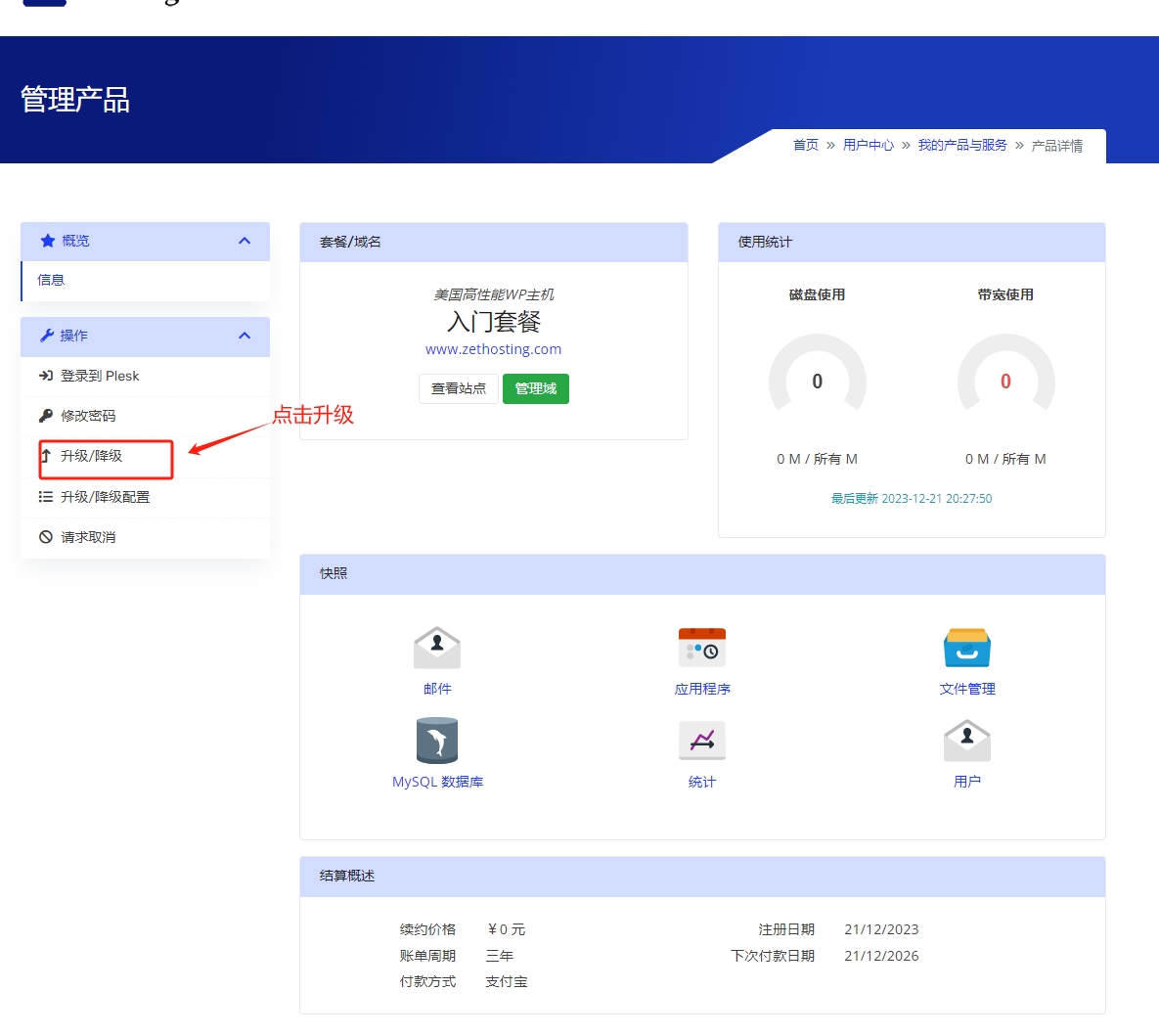Open the MySQL 数据库 dolphin icon

pos(437,741)
